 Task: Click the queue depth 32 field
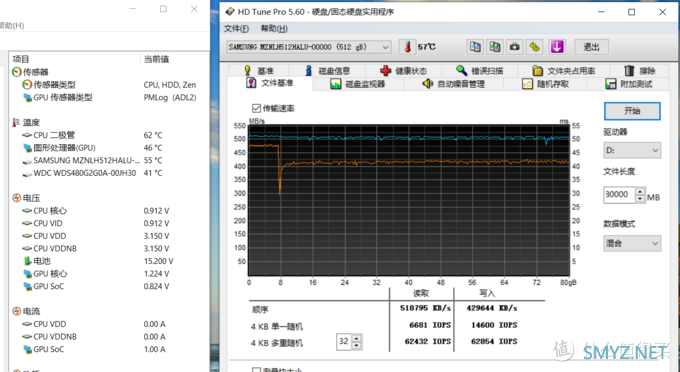pos(344,342)
